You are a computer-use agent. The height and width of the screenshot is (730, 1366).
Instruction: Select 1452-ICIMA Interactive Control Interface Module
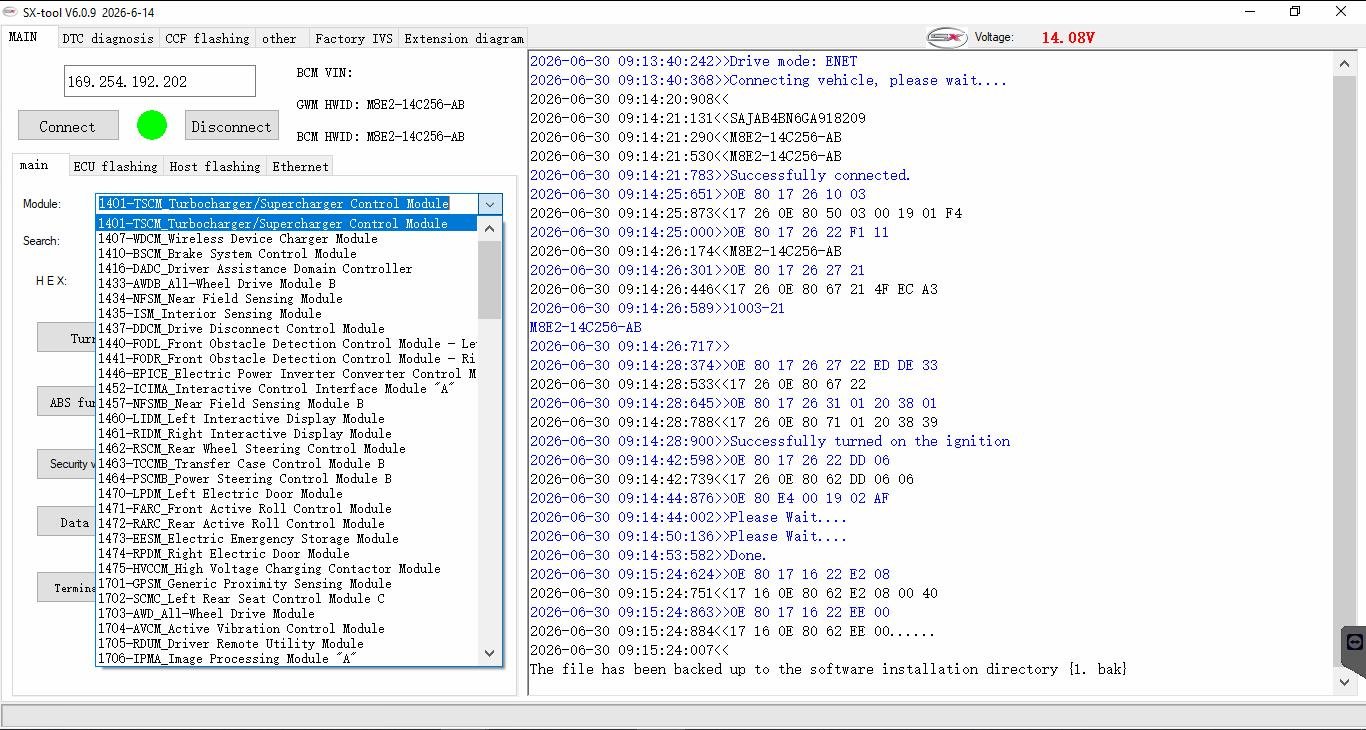(x=287, y=389)
